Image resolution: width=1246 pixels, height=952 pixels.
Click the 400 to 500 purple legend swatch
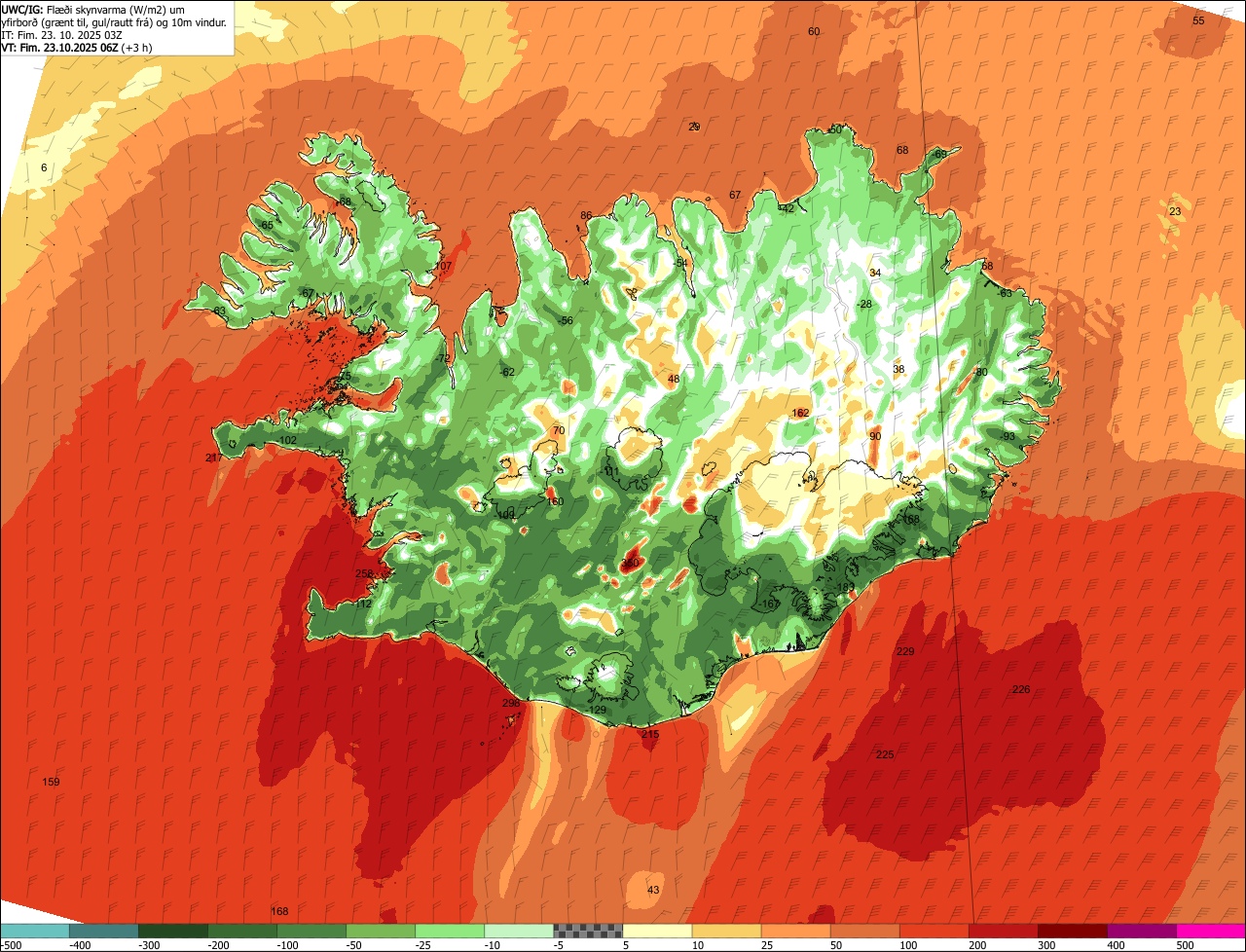pos(1141,931)
